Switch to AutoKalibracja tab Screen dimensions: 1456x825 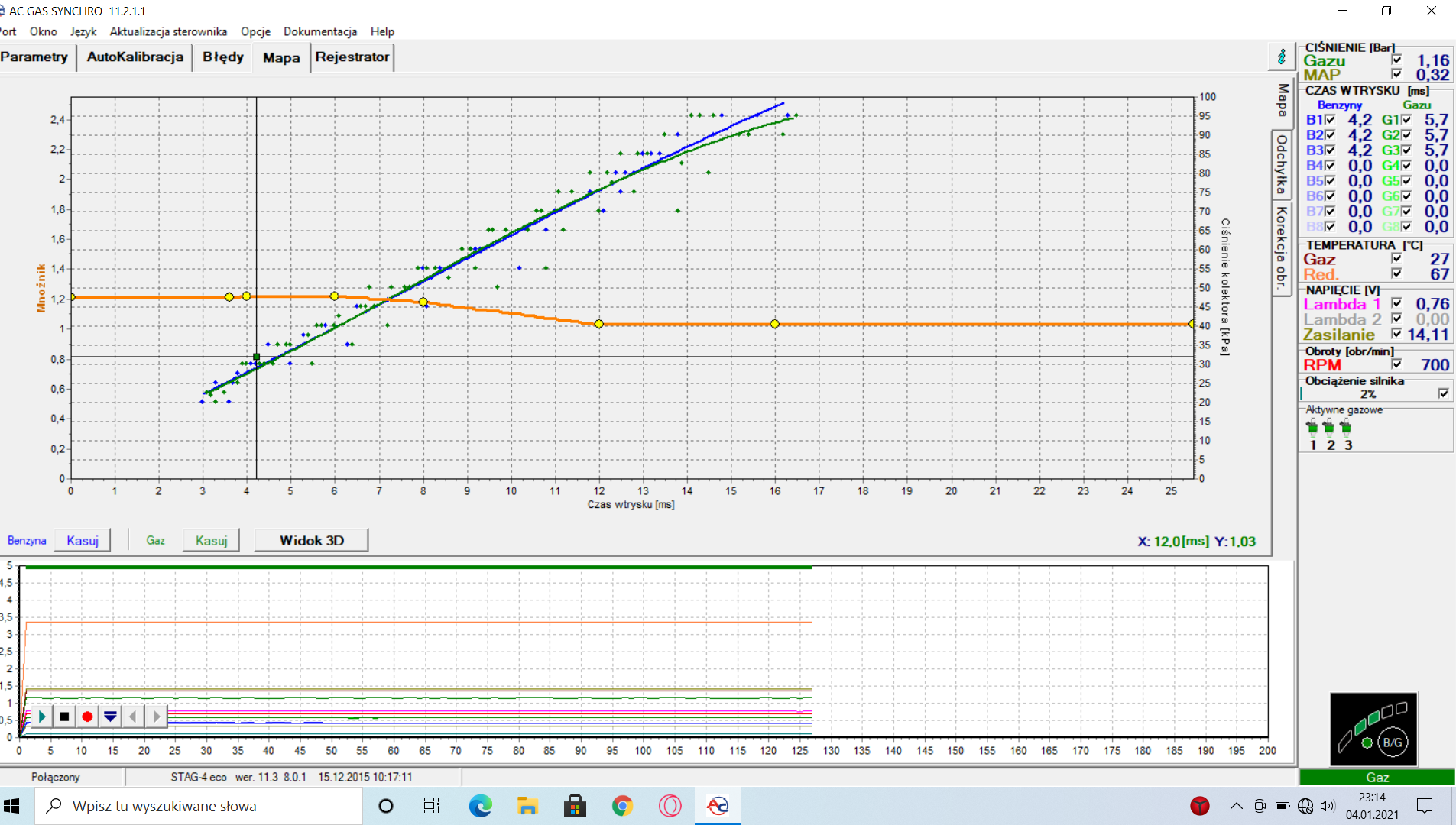coord(135,57)
